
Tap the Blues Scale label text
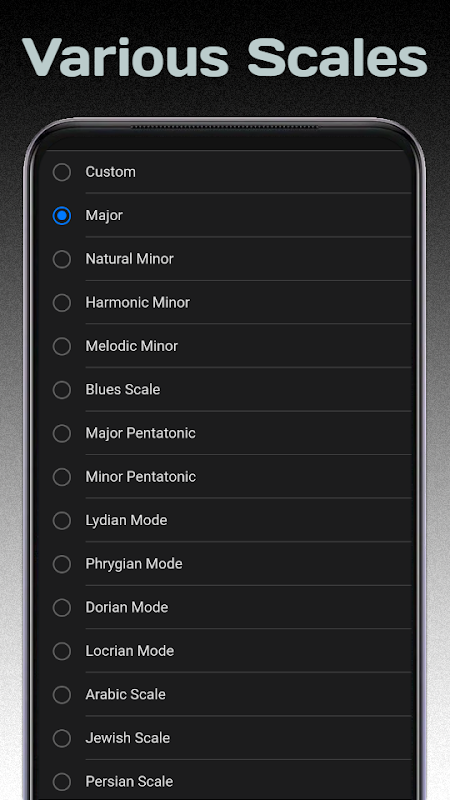pyautogui.click(x=122, y=389)
